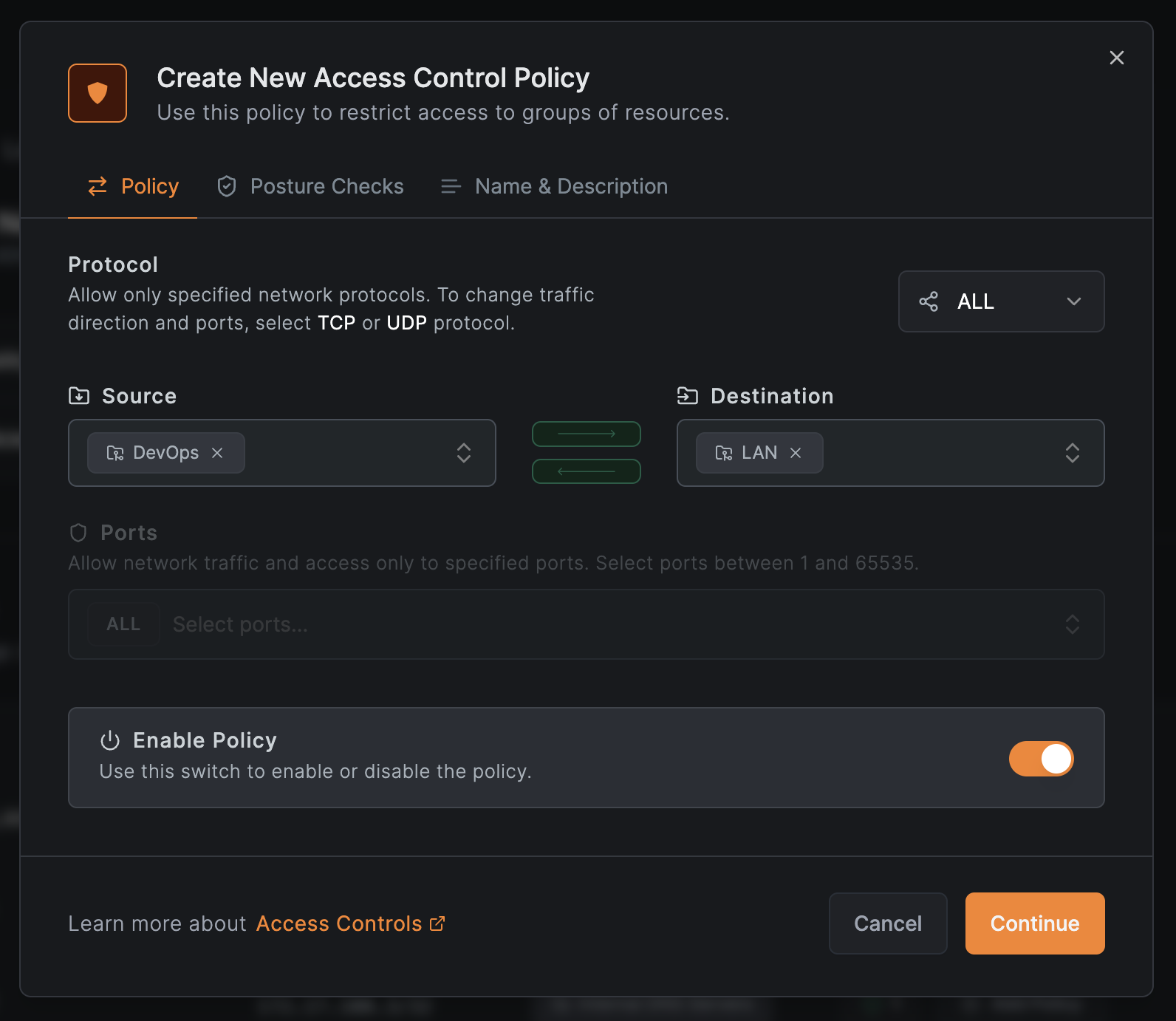
Task: Open the Name & Description tab
Action: pyautogui.click(x=554, y=186)
